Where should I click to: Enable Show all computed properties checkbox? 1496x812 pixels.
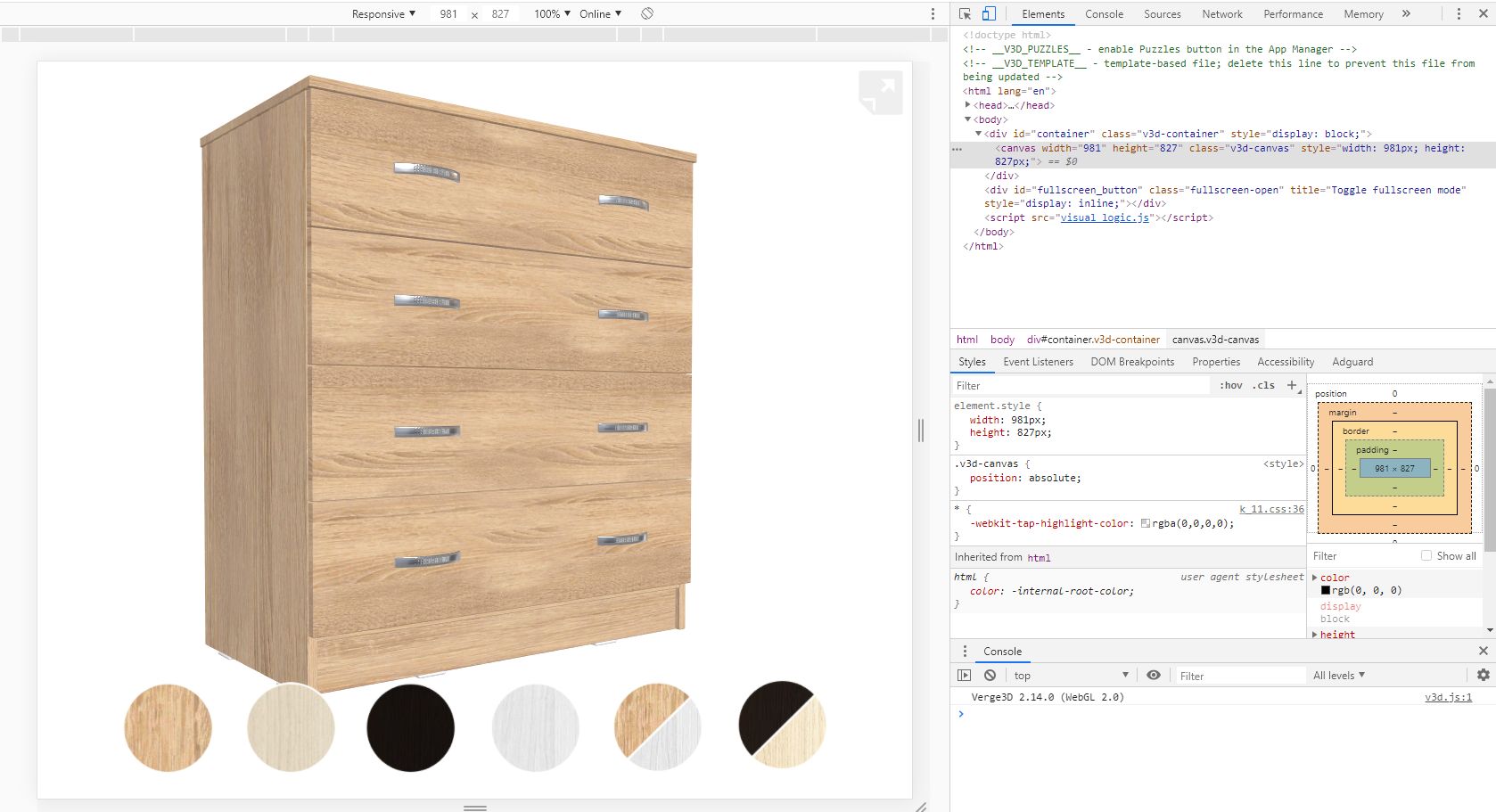pyautogui.click(x=1426, y=555)
